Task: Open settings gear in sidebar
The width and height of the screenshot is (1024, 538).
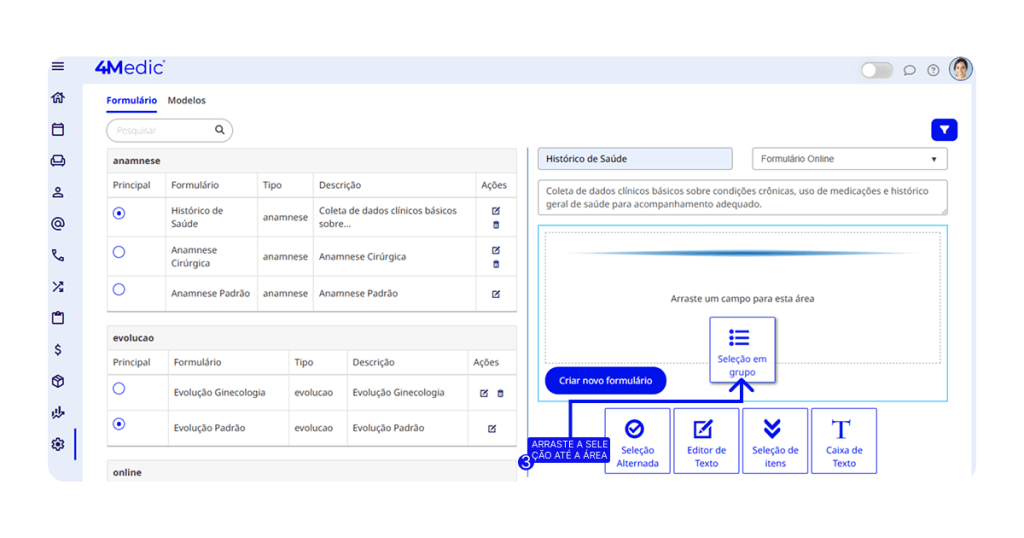Action: coord(58,444)
